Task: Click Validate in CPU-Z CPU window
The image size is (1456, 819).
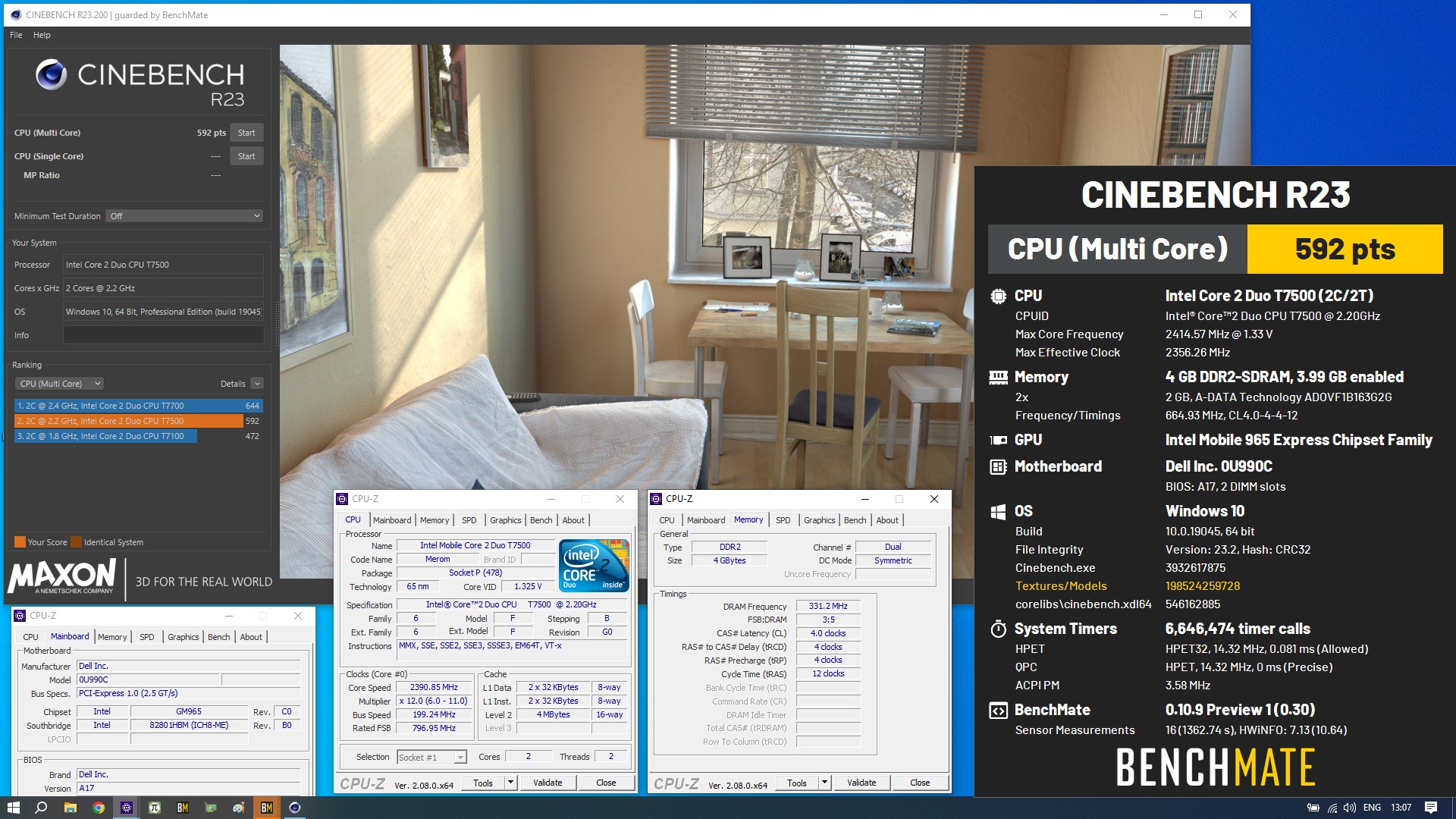Action: tap(548, 783)
